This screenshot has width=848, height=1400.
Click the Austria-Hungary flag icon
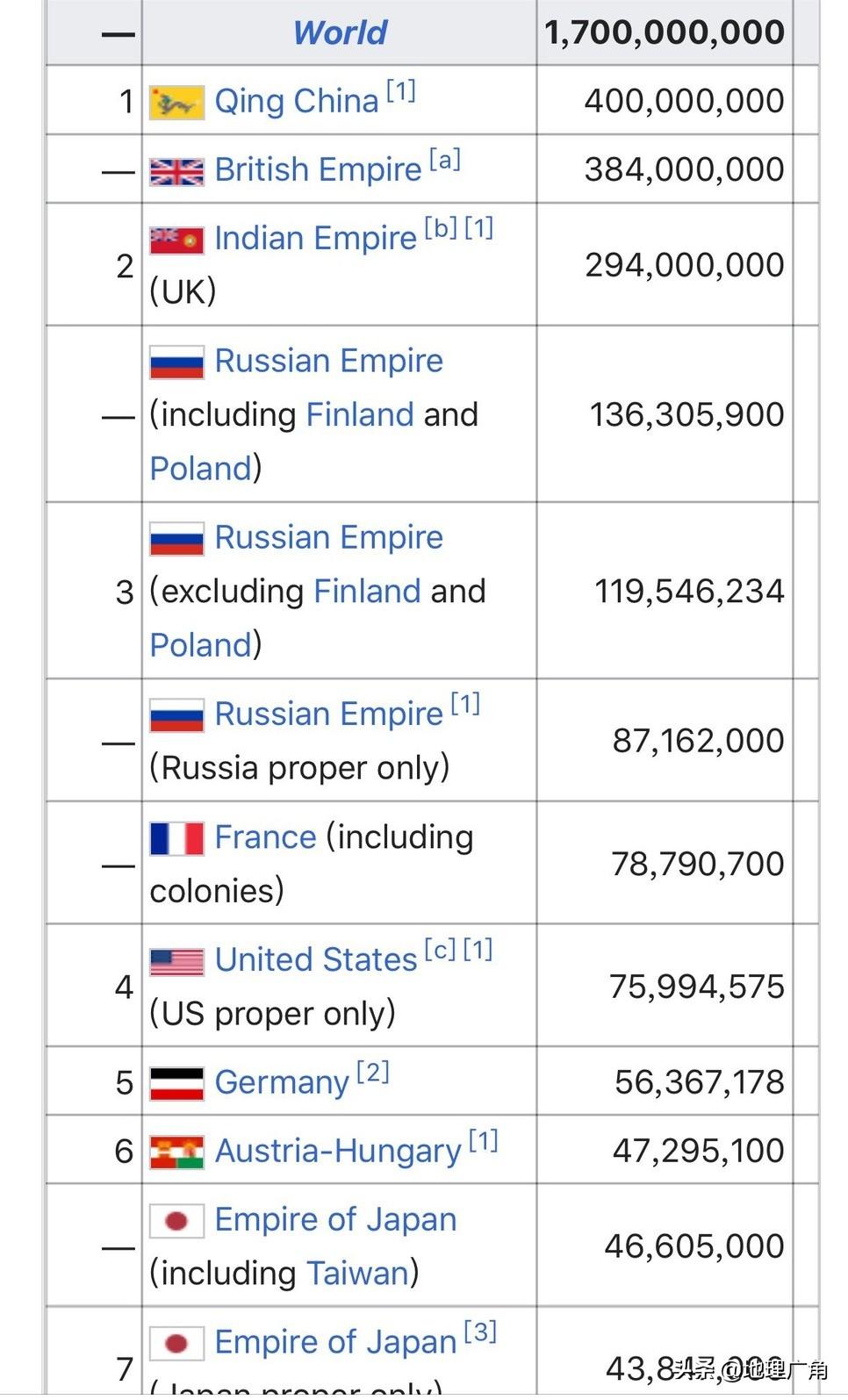(x=176, y=1152)
